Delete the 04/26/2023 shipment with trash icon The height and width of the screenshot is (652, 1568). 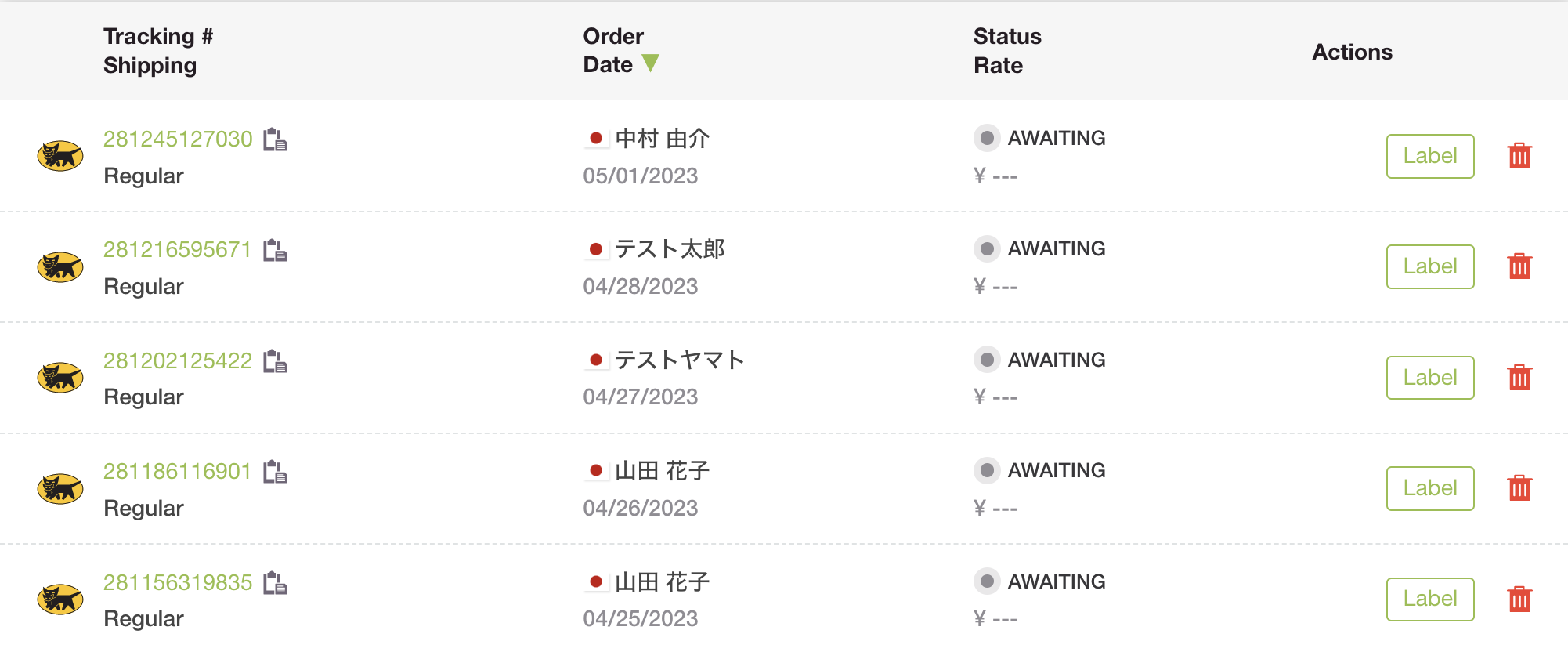pyautogui.click(x=1519, y=488)
